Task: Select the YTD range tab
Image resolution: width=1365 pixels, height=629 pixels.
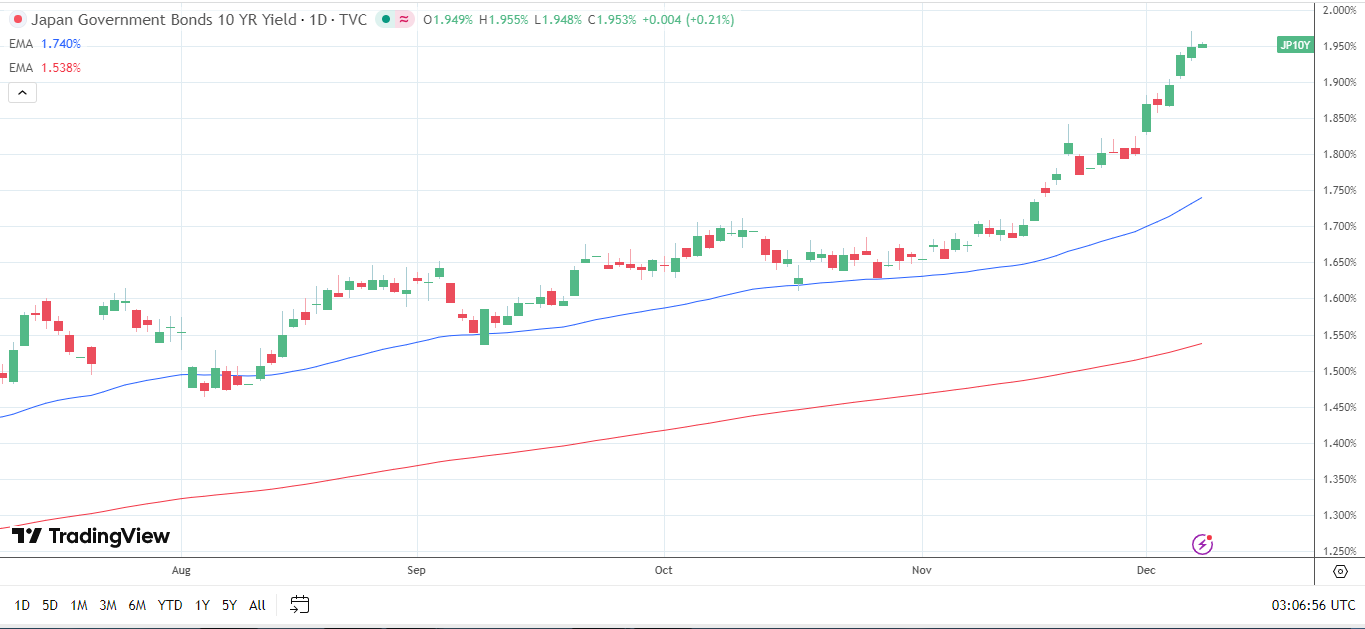Action: [170, 605]
